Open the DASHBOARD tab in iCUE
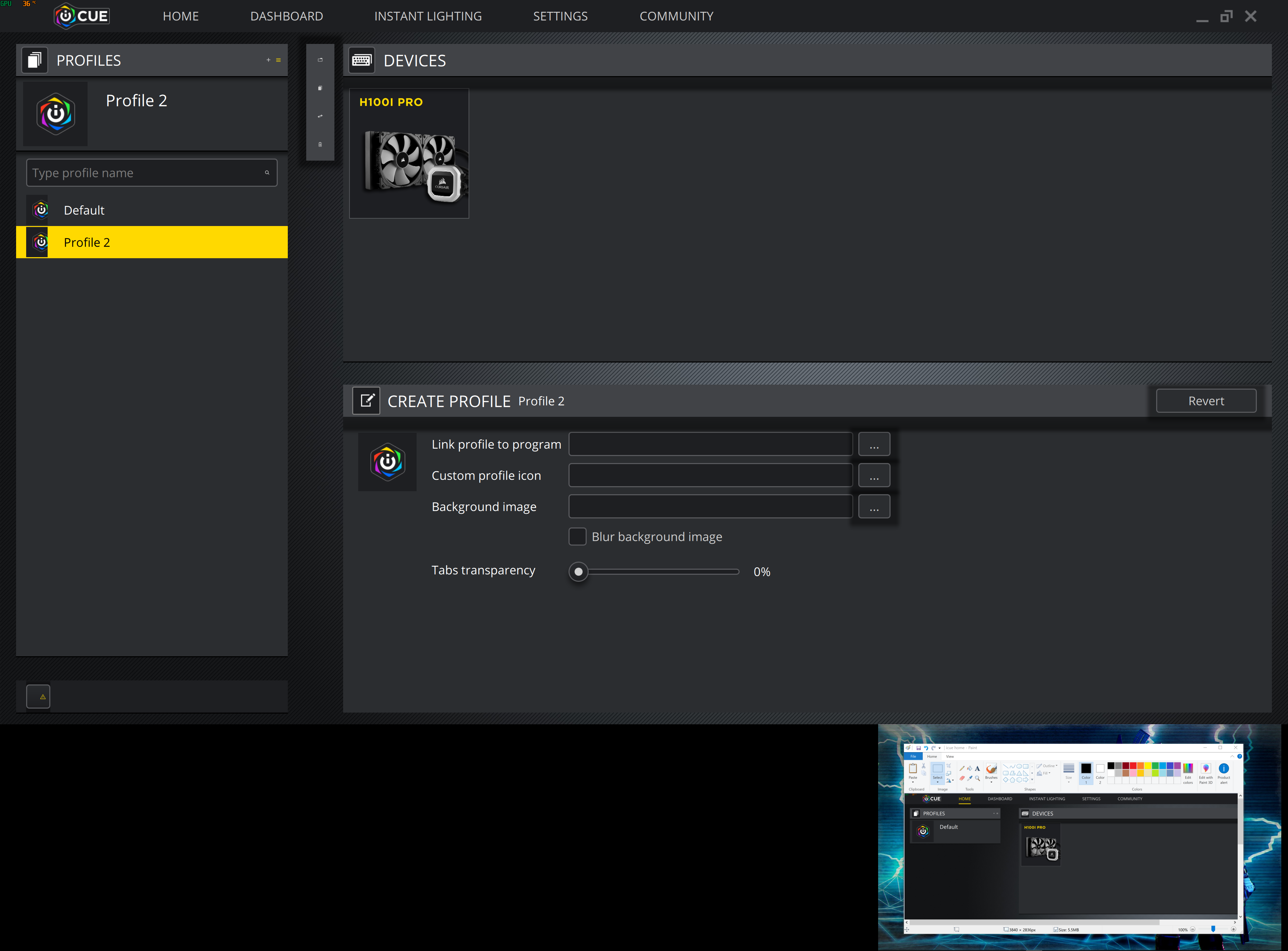1288x951 pixels. tap(287, 16)
